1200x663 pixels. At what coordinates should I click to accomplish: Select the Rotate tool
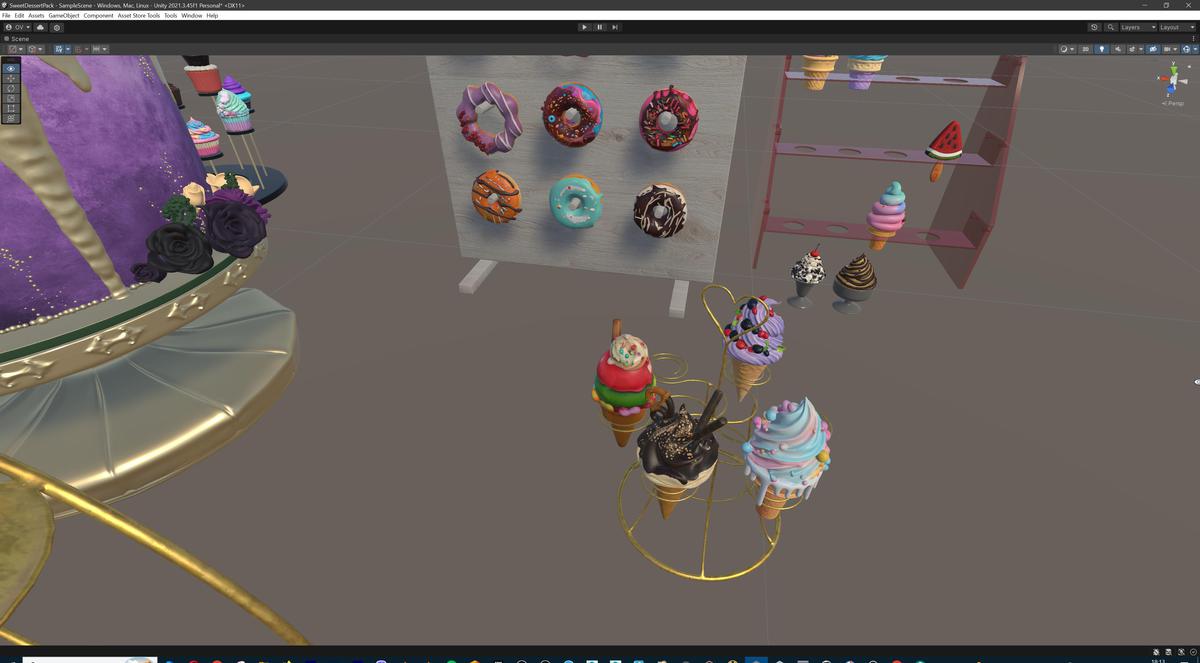(x=10, y=88)
